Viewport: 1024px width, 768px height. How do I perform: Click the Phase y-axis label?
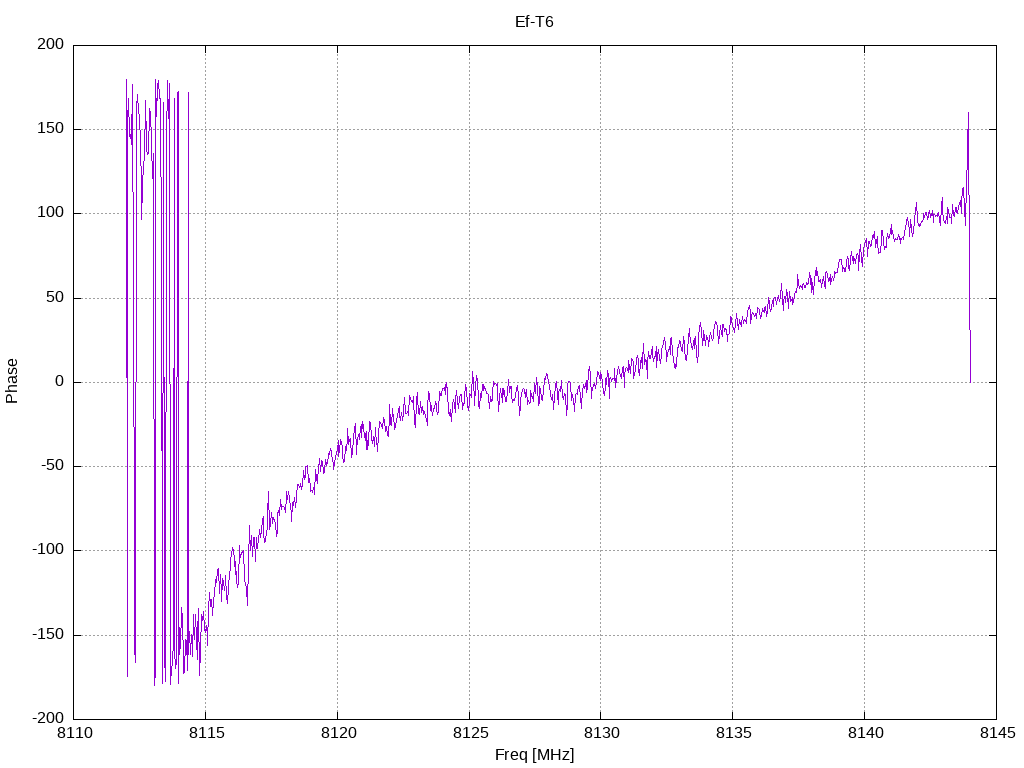(12, 381)
